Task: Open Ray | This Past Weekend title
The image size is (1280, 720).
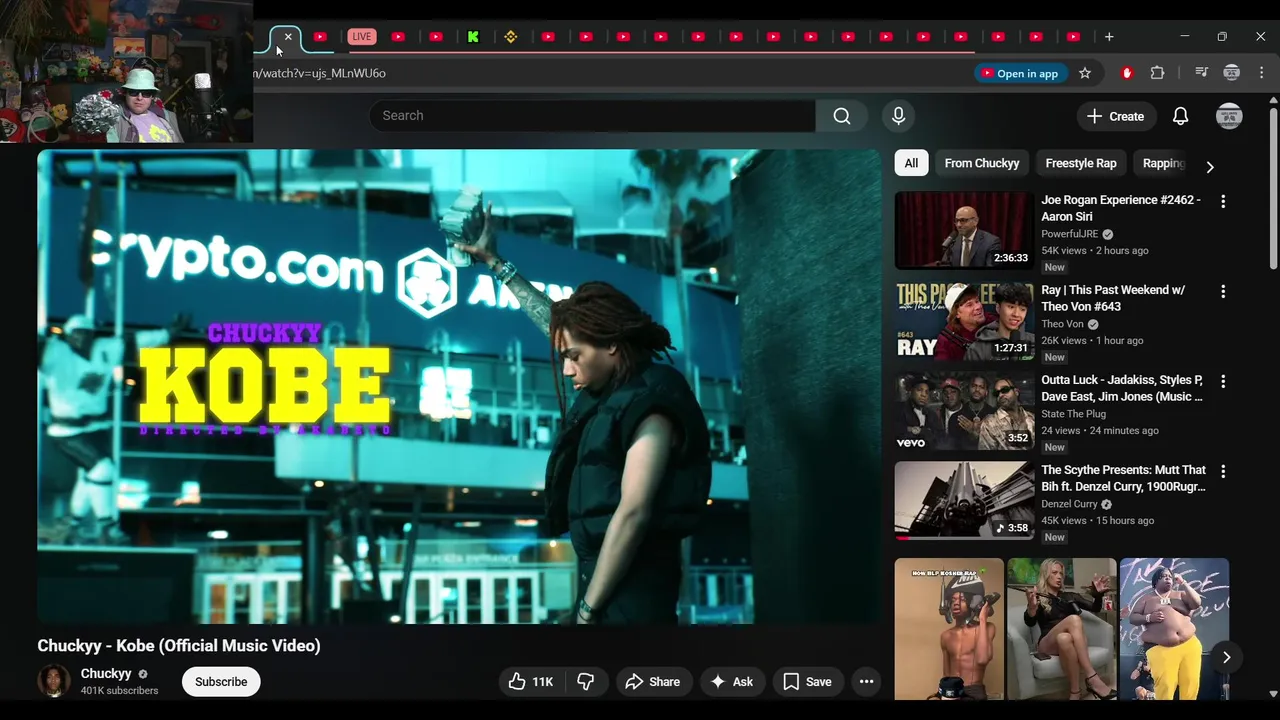Action: (x=1113, y=298)
